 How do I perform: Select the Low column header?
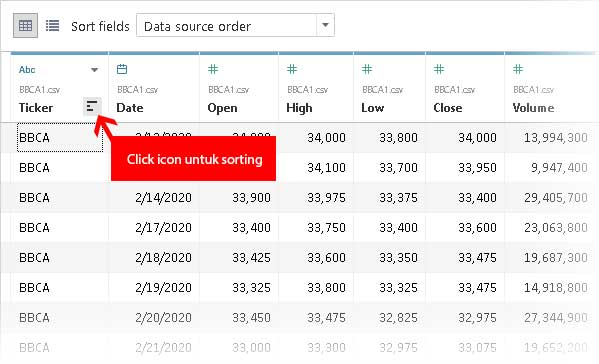372,108
